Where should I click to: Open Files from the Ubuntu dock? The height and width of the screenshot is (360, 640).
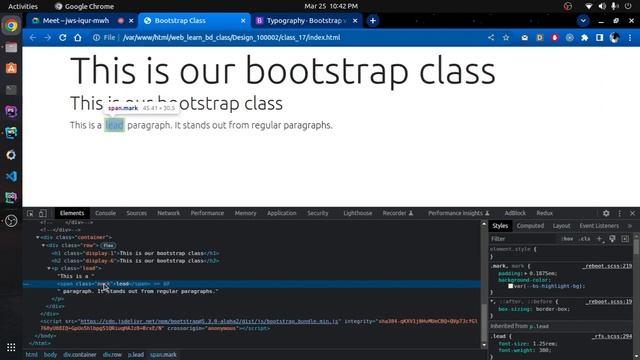tap(11, 47)
